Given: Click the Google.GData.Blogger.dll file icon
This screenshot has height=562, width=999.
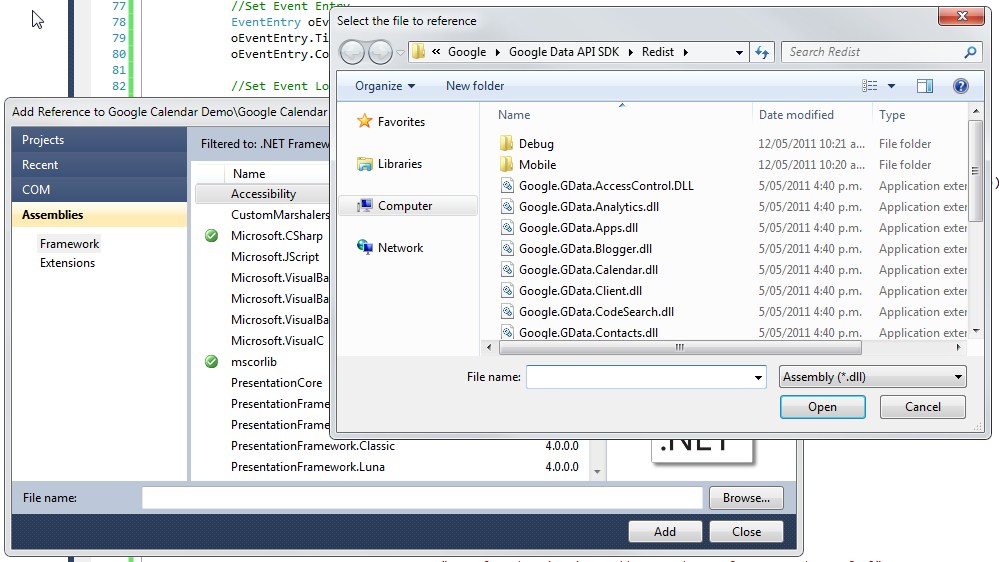Looking at the screenshot, I should (507, 249).
